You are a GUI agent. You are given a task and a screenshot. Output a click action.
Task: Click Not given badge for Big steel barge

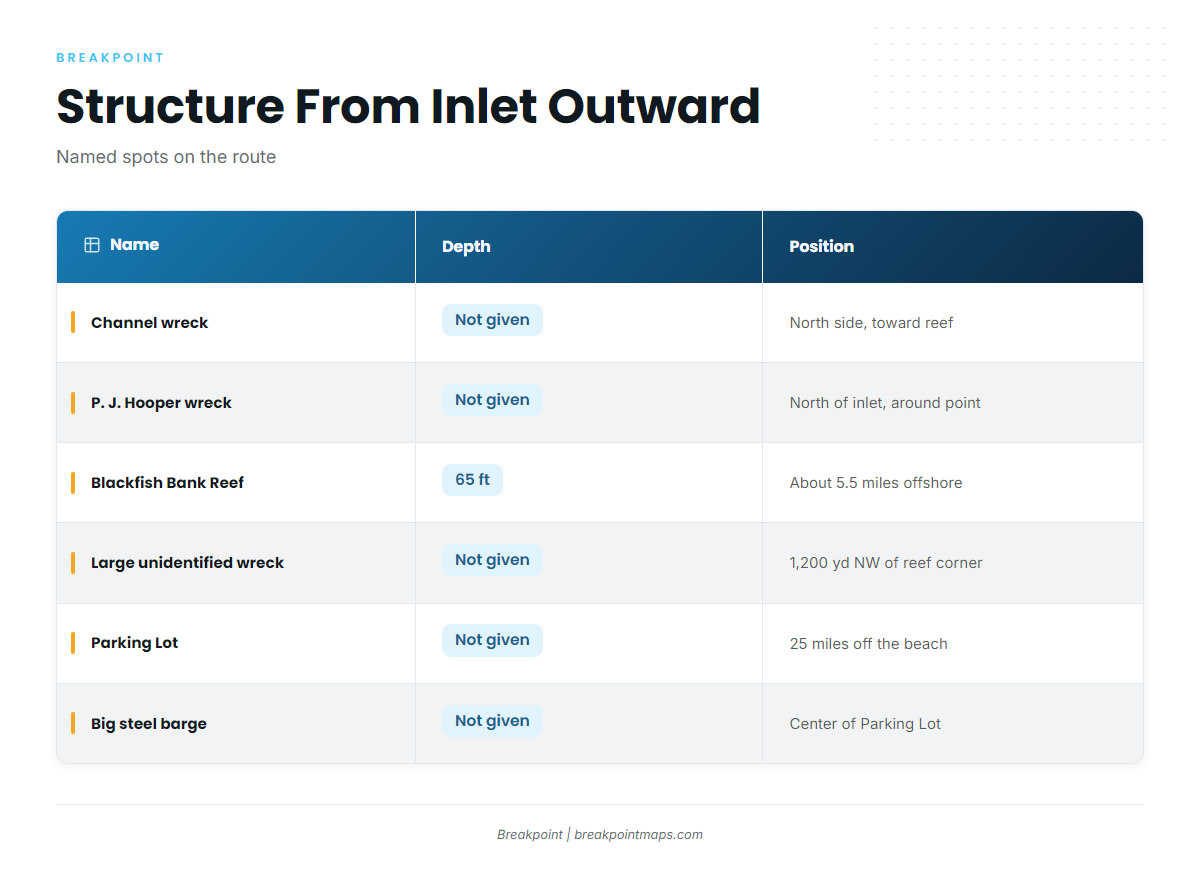492,721
